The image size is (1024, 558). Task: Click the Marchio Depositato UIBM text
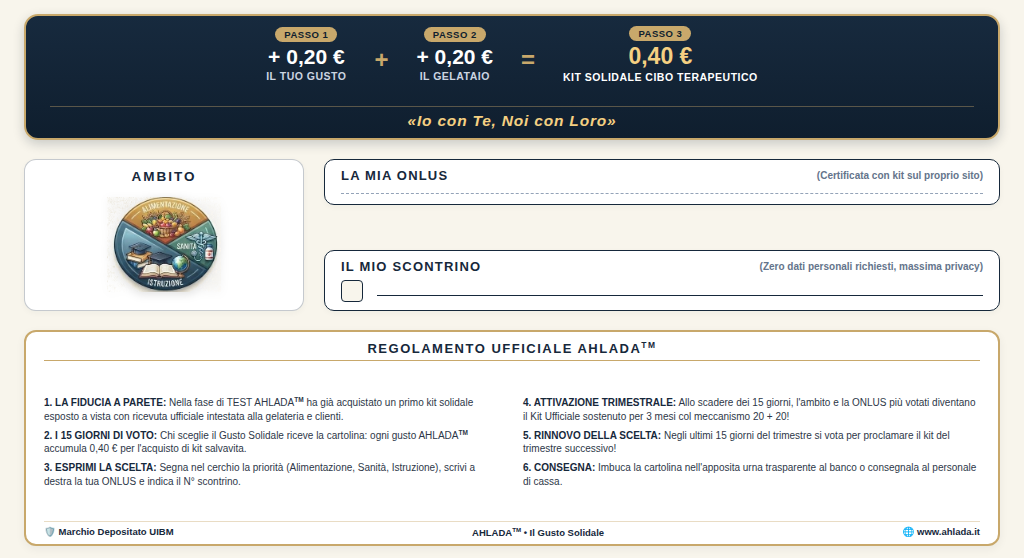[116, 532]
